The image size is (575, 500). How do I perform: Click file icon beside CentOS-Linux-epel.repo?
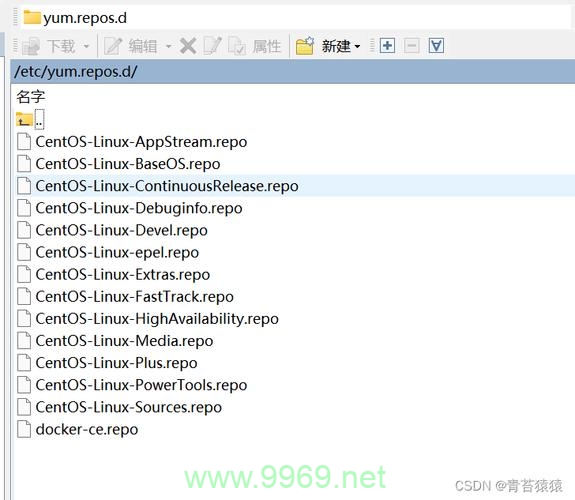click(x=24, y=252)
